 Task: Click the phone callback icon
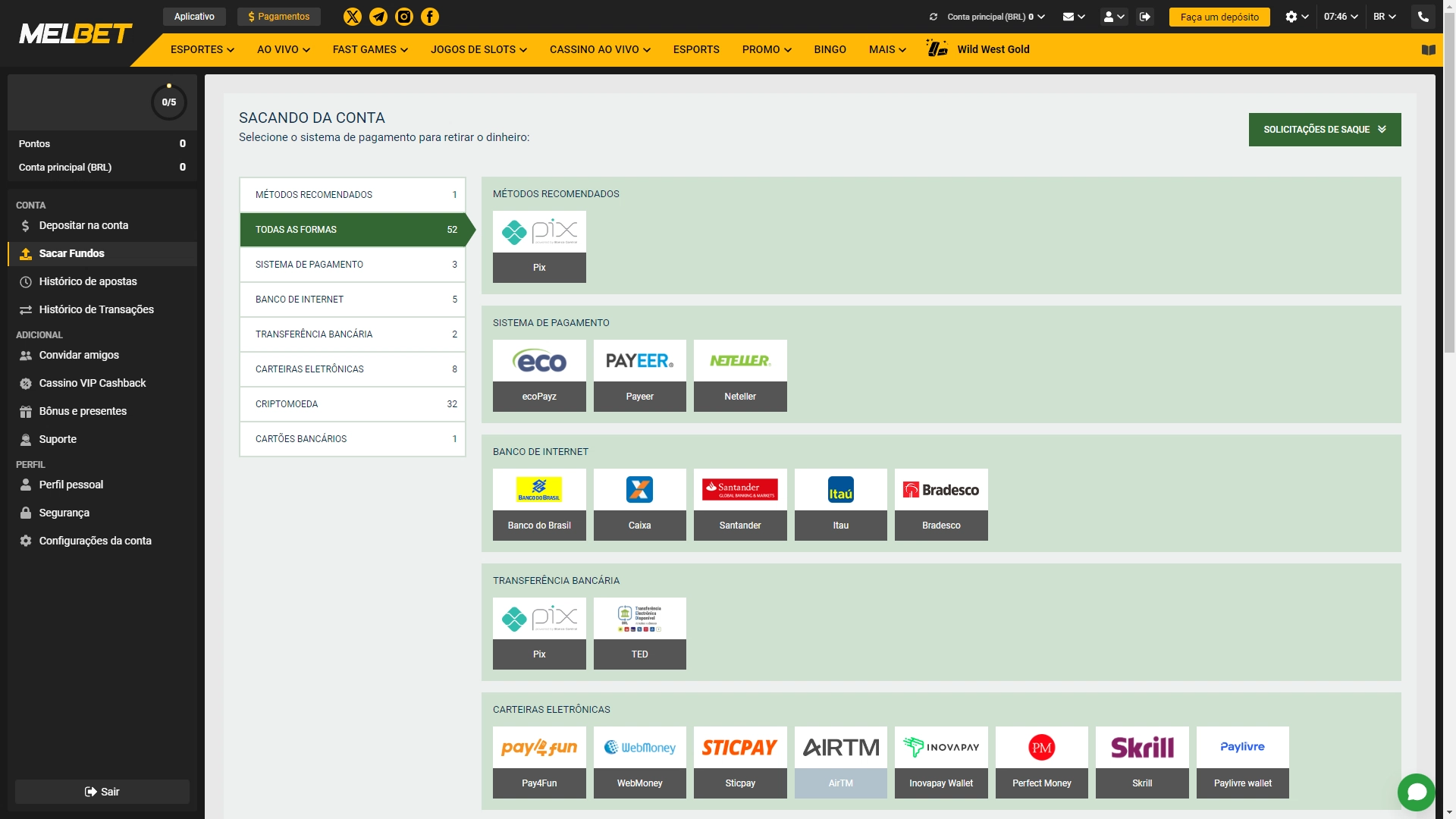click(1423, 17)
